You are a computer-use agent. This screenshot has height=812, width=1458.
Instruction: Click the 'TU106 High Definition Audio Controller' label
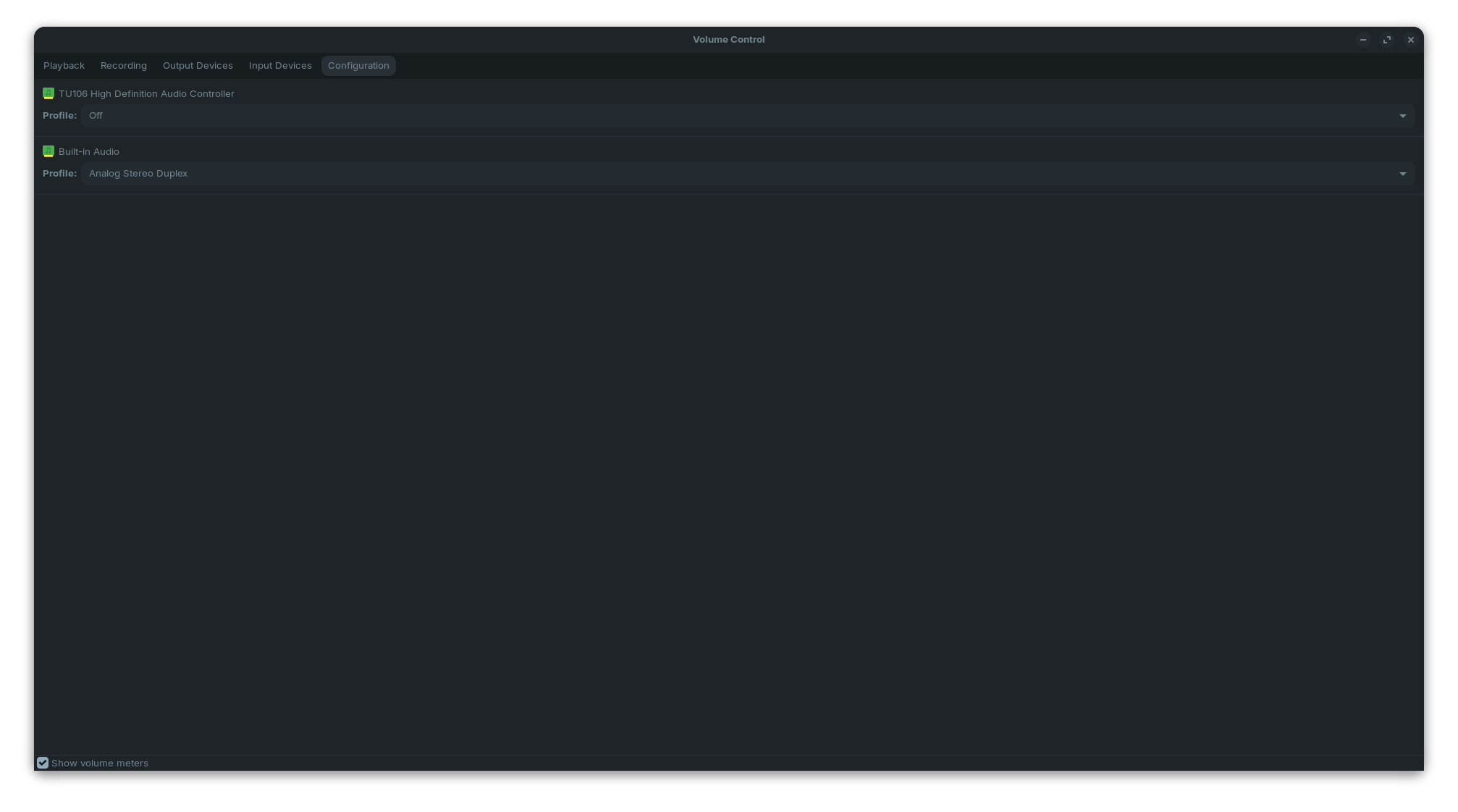146,93
